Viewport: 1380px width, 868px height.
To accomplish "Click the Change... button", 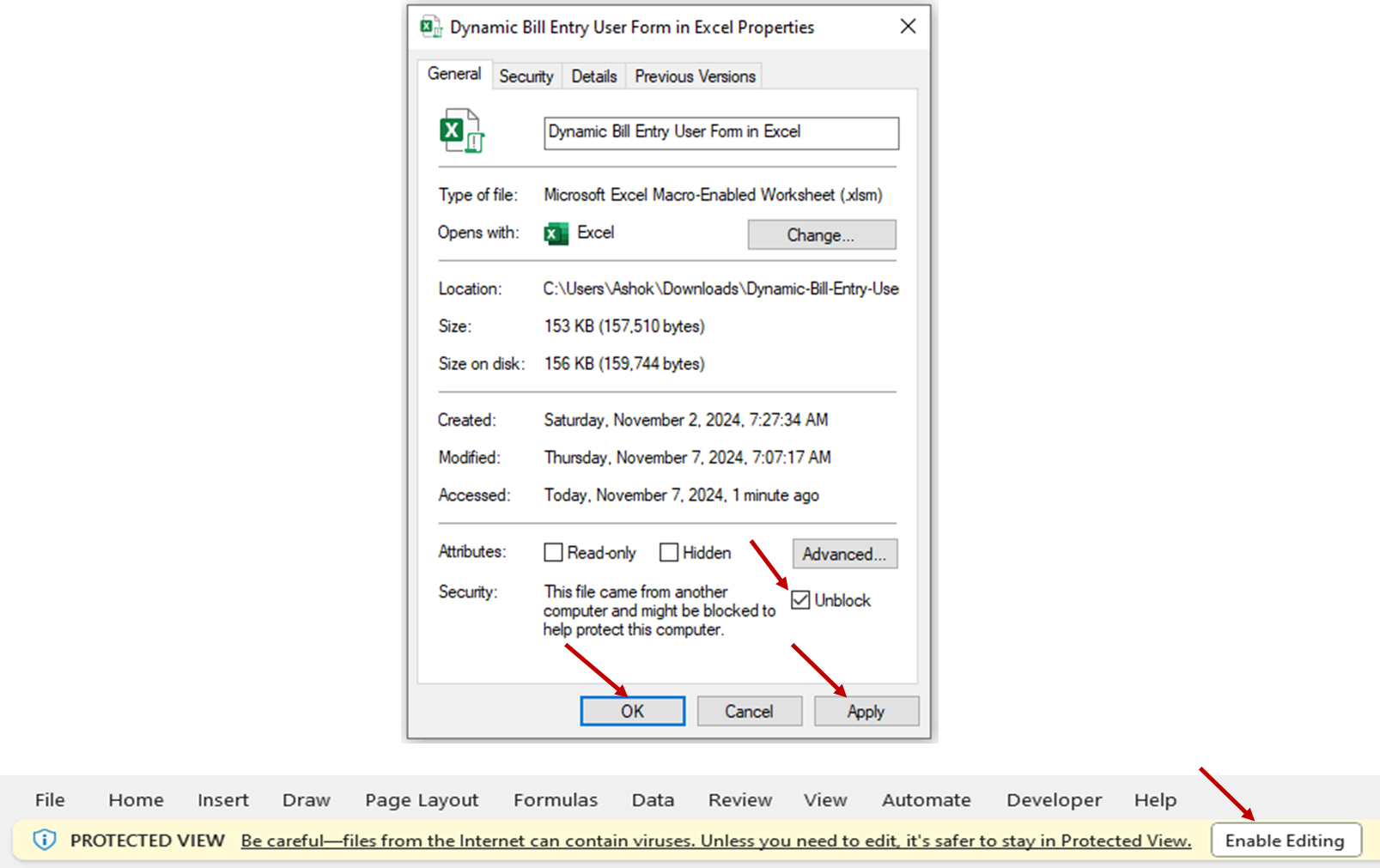I will click(822, 235).
